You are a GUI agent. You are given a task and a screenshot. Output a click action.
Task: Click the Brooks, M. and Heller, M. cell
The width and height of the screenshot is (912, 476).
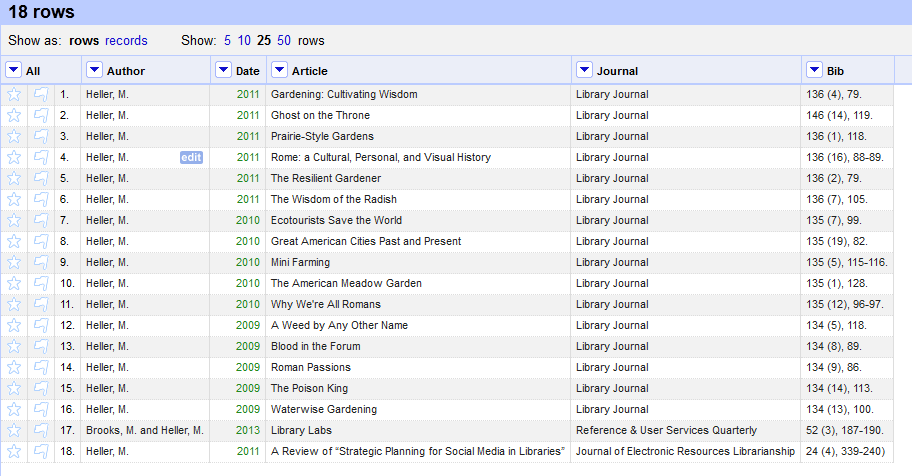145,431
